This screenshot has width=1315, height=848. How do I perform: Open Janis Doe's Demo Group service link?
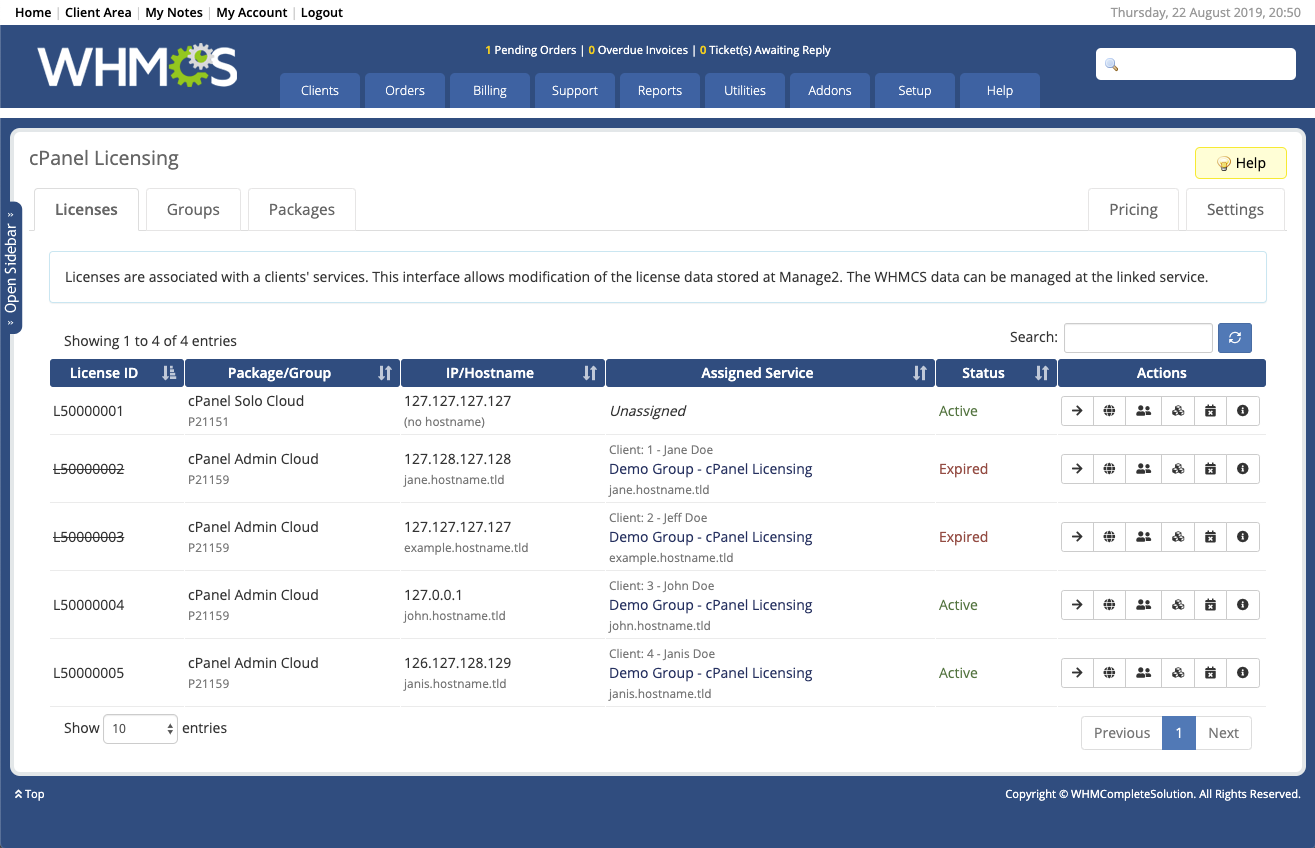pos(710,673)
